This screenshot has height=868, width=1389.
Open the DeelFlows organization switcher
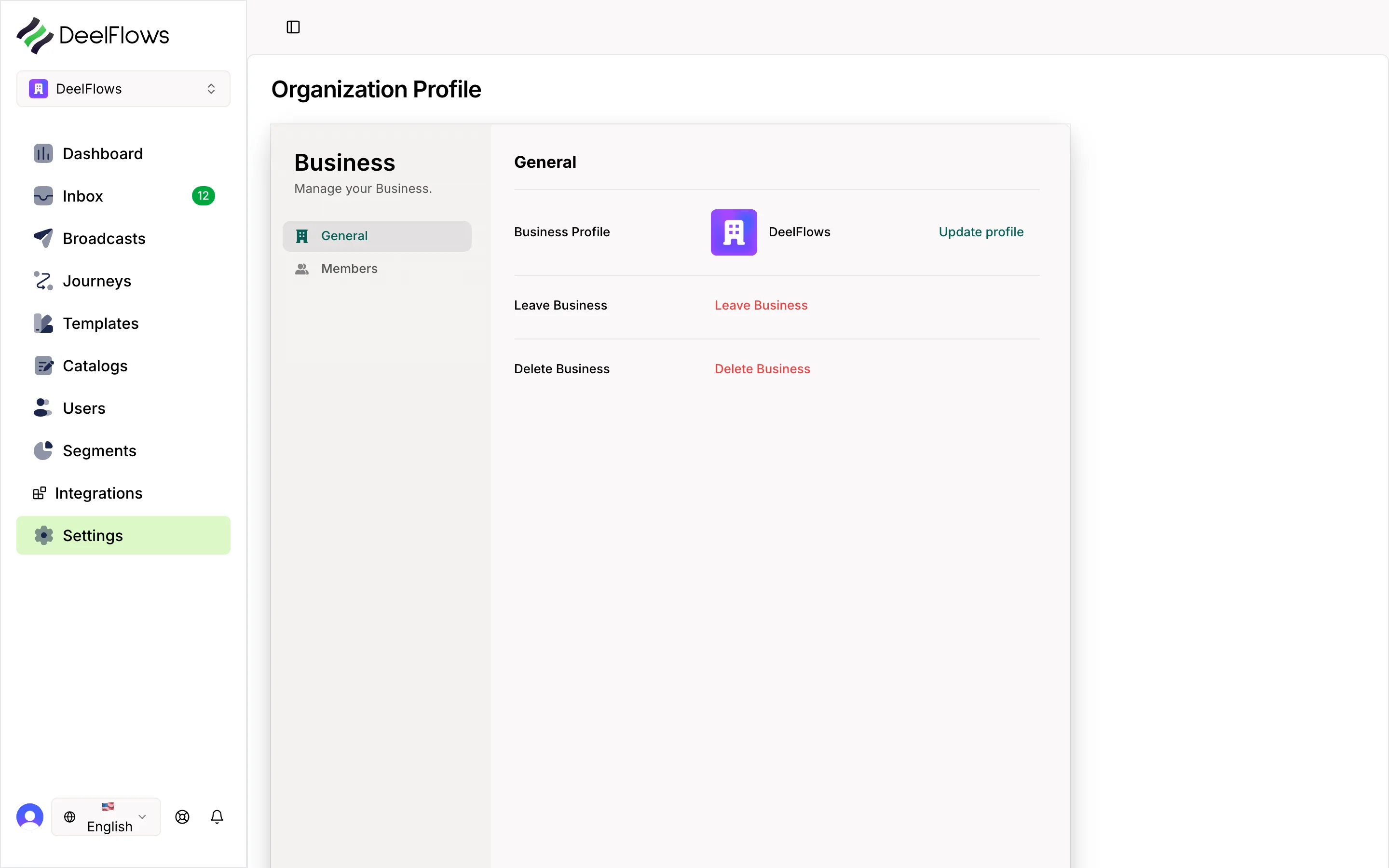(x=123, y=89)
